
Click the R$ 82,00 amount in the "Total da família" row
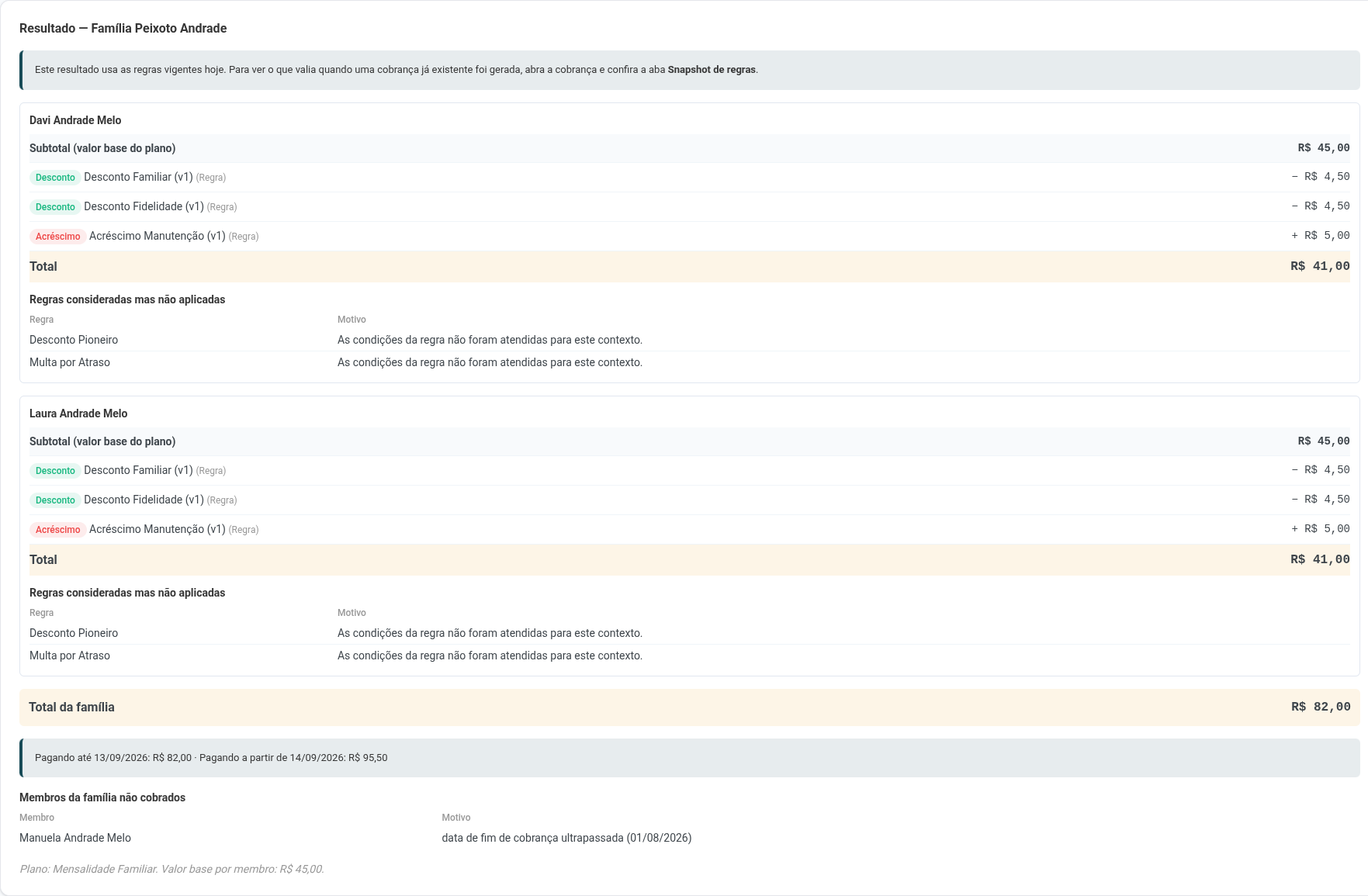pos(1321,707)
